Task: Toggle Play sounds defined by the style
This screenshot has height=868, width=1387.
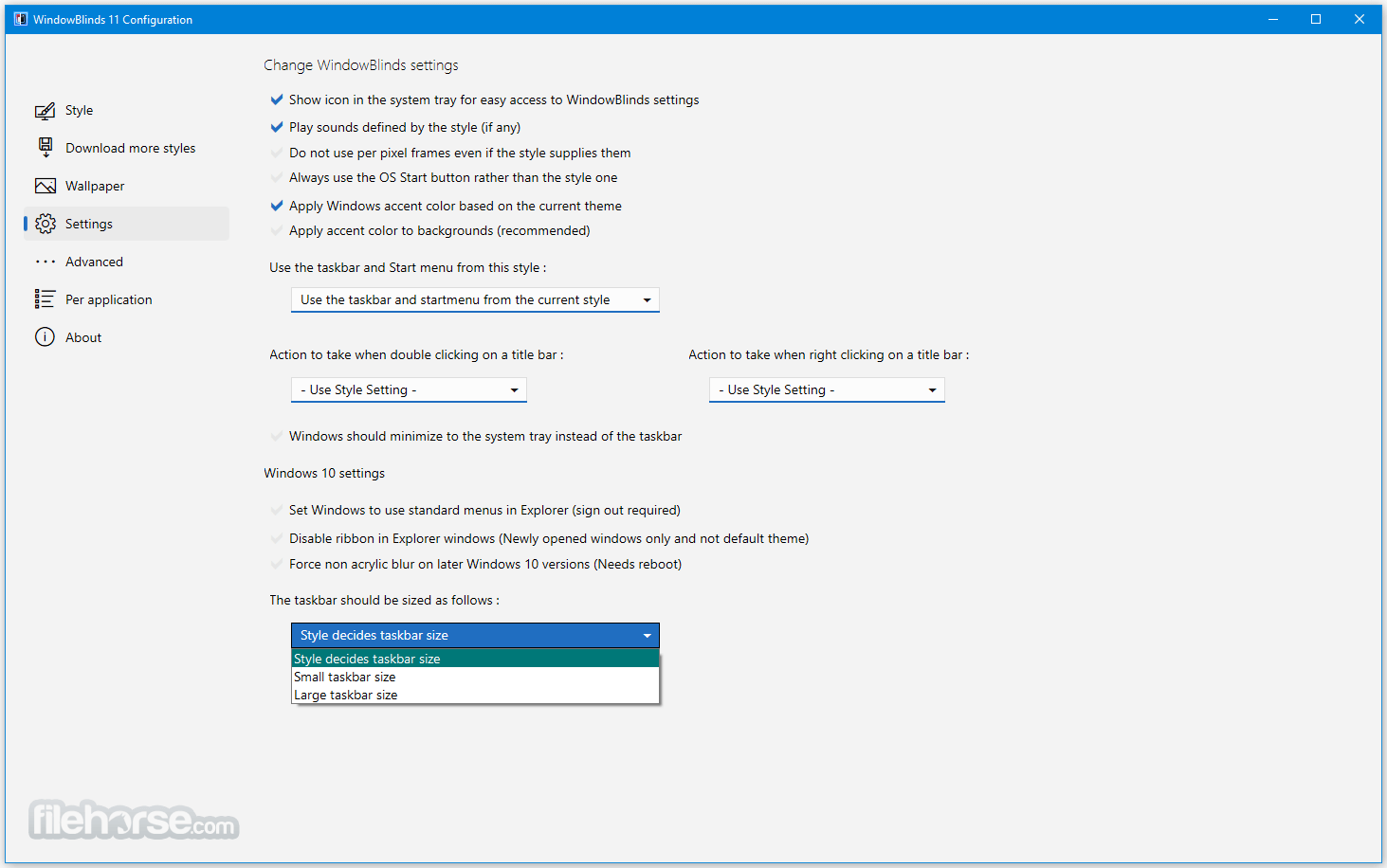Action: point(277,127)
